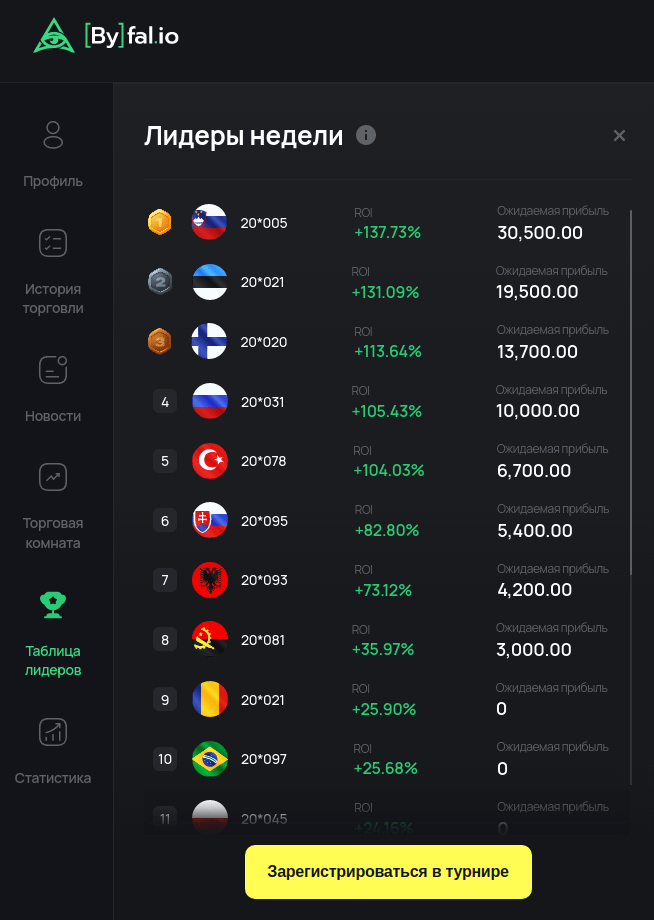Click the 30,500.00 expected profit value
The image size is (654, 920).
540,233
